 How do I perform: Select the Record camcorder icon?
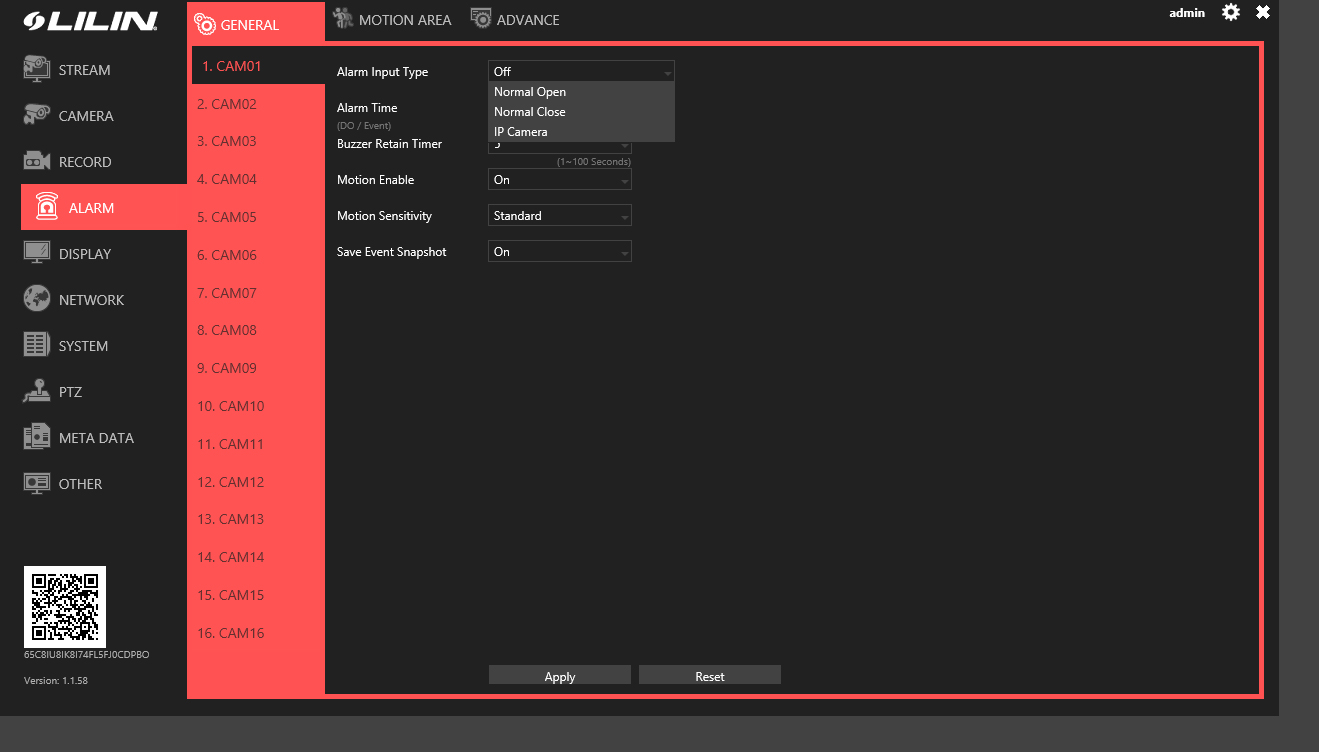point(37,161)
